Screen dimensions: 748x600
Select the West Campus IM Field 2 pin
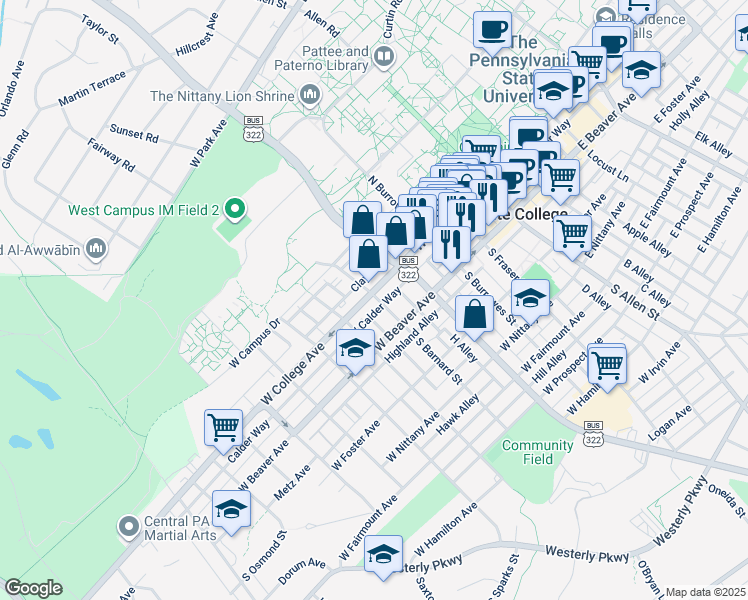click(236, 210)
